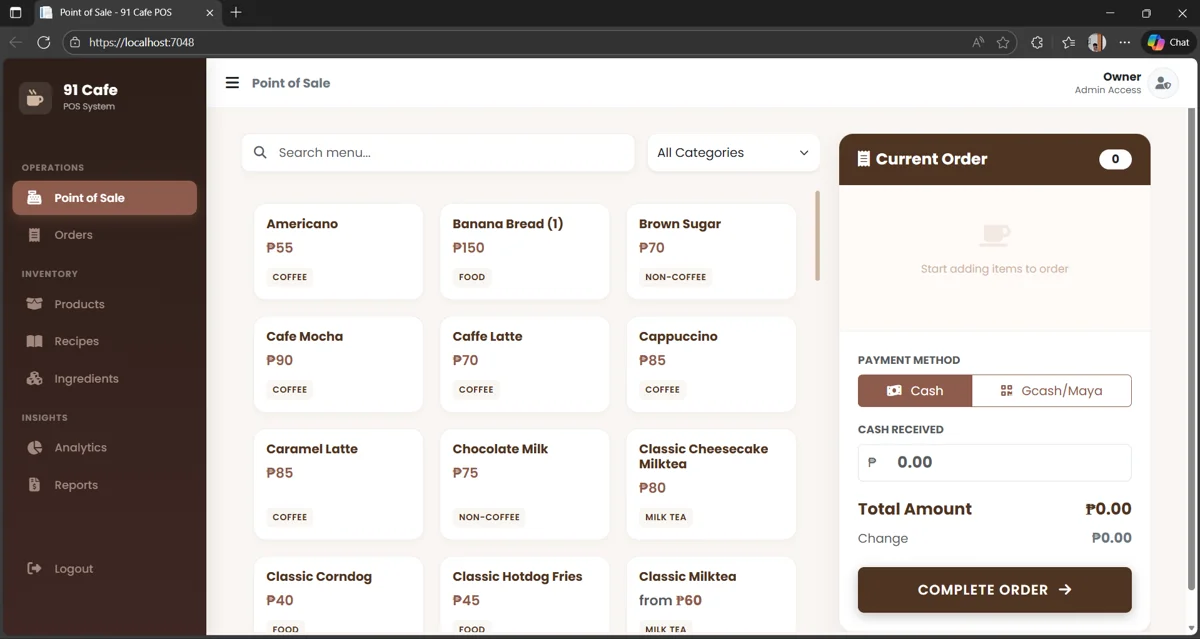Open Products inventory page
This screenshot has height=639, width=1200.
click(104, 304)
